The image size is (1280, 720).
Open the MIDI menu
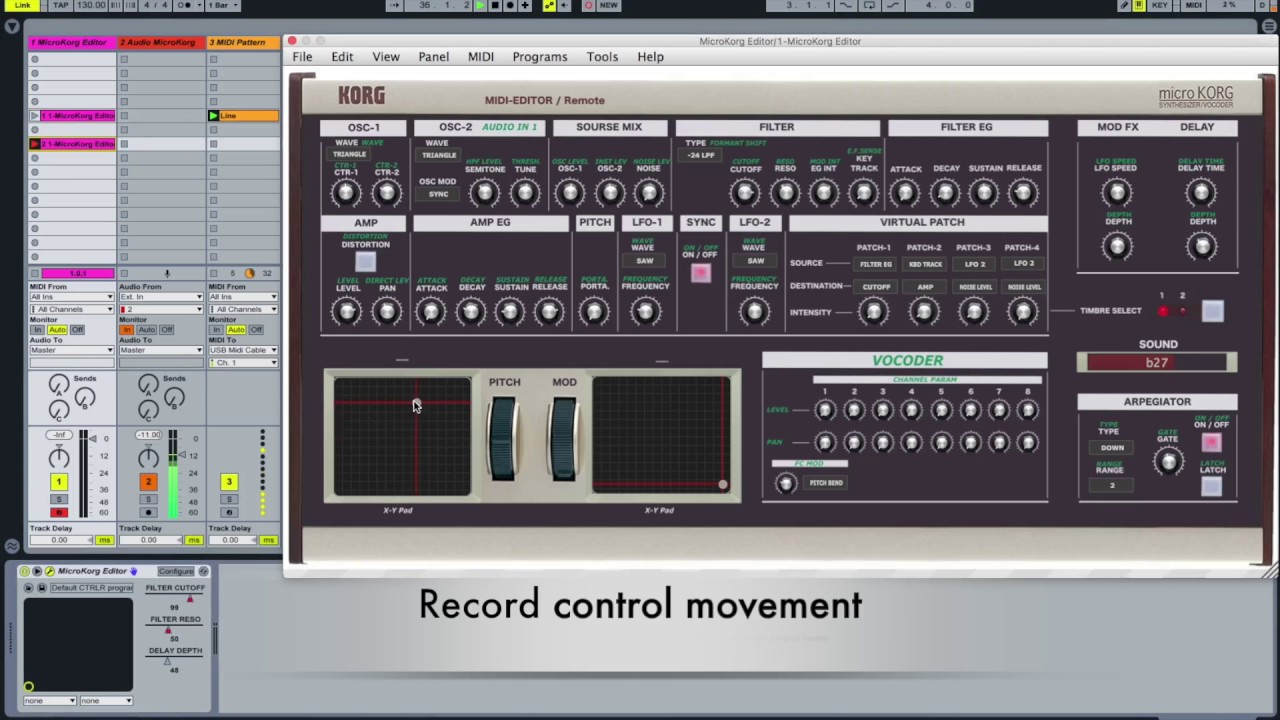[x=481, y=57]
